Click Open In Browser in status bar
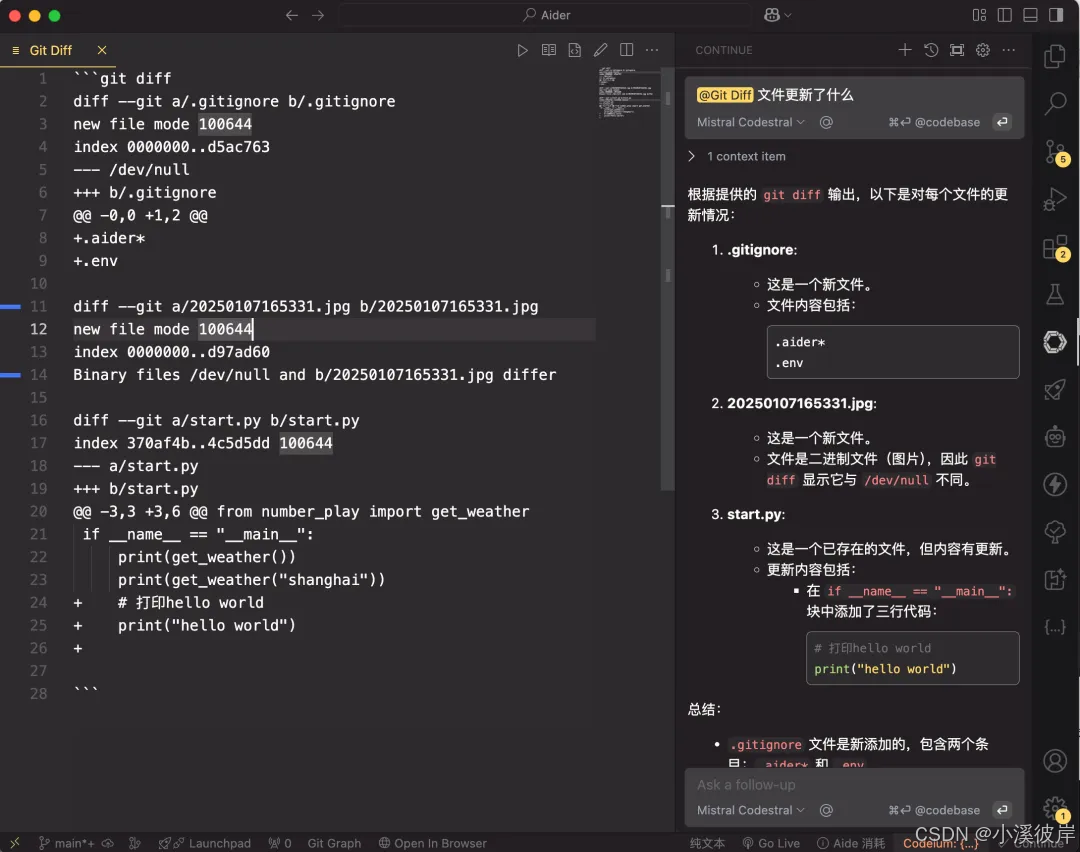 [x=433, y=843]
